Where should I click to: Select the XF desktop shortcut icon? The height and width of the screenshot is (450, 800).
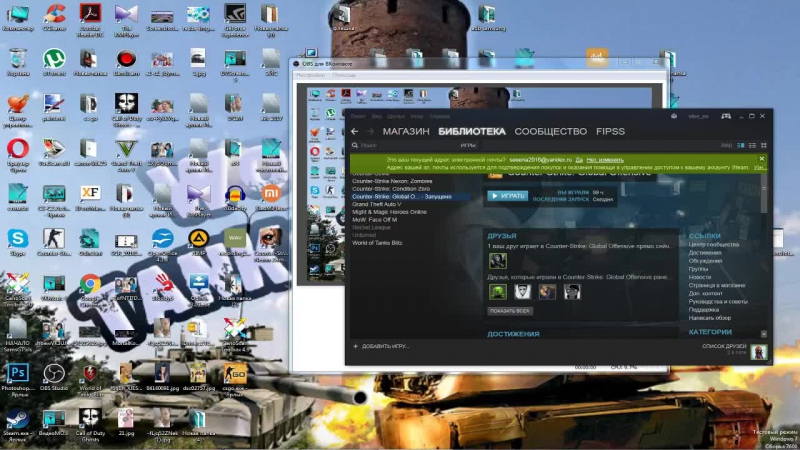pyautogui.click(x=90, y=198)
